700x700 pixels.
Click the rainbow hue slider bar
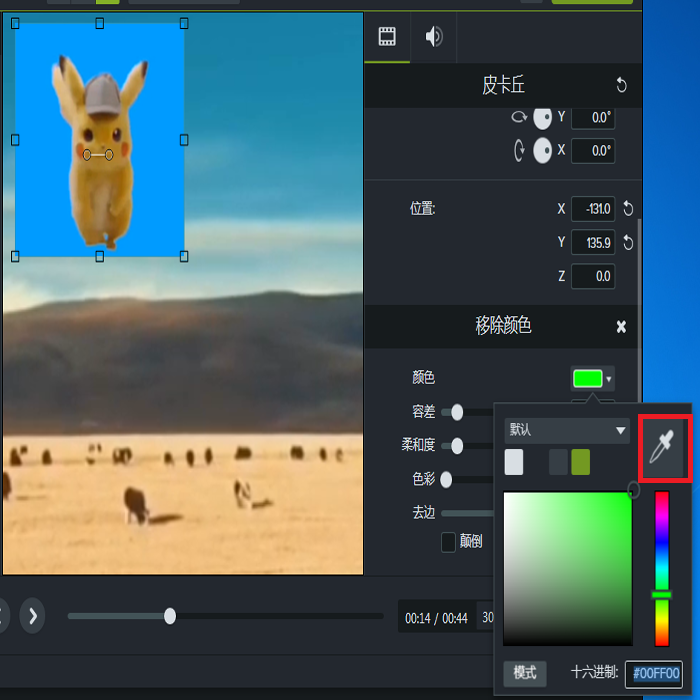[662, 568]
